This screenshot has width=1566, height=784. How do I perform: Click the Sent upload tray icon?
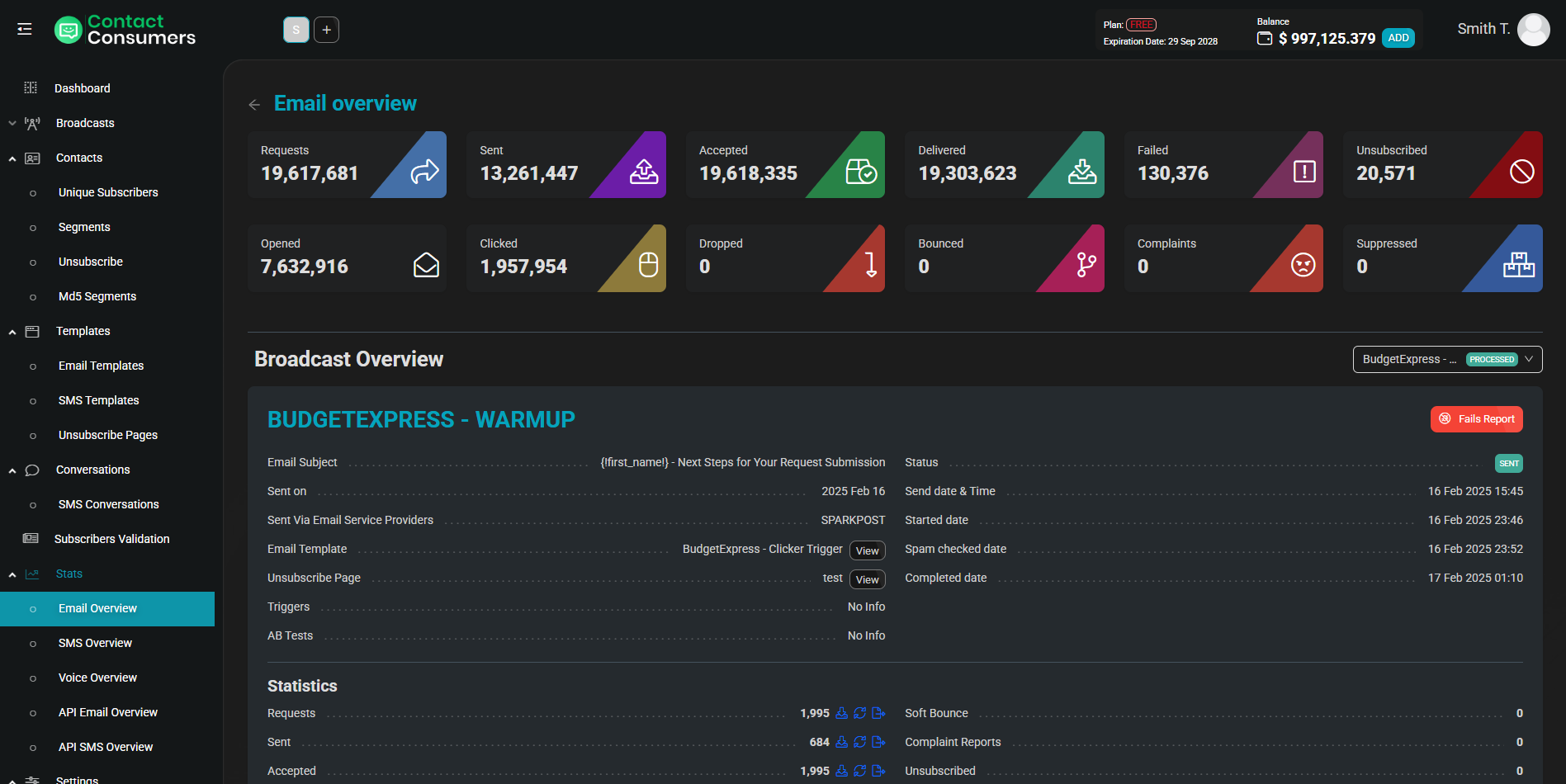point(644,172)
